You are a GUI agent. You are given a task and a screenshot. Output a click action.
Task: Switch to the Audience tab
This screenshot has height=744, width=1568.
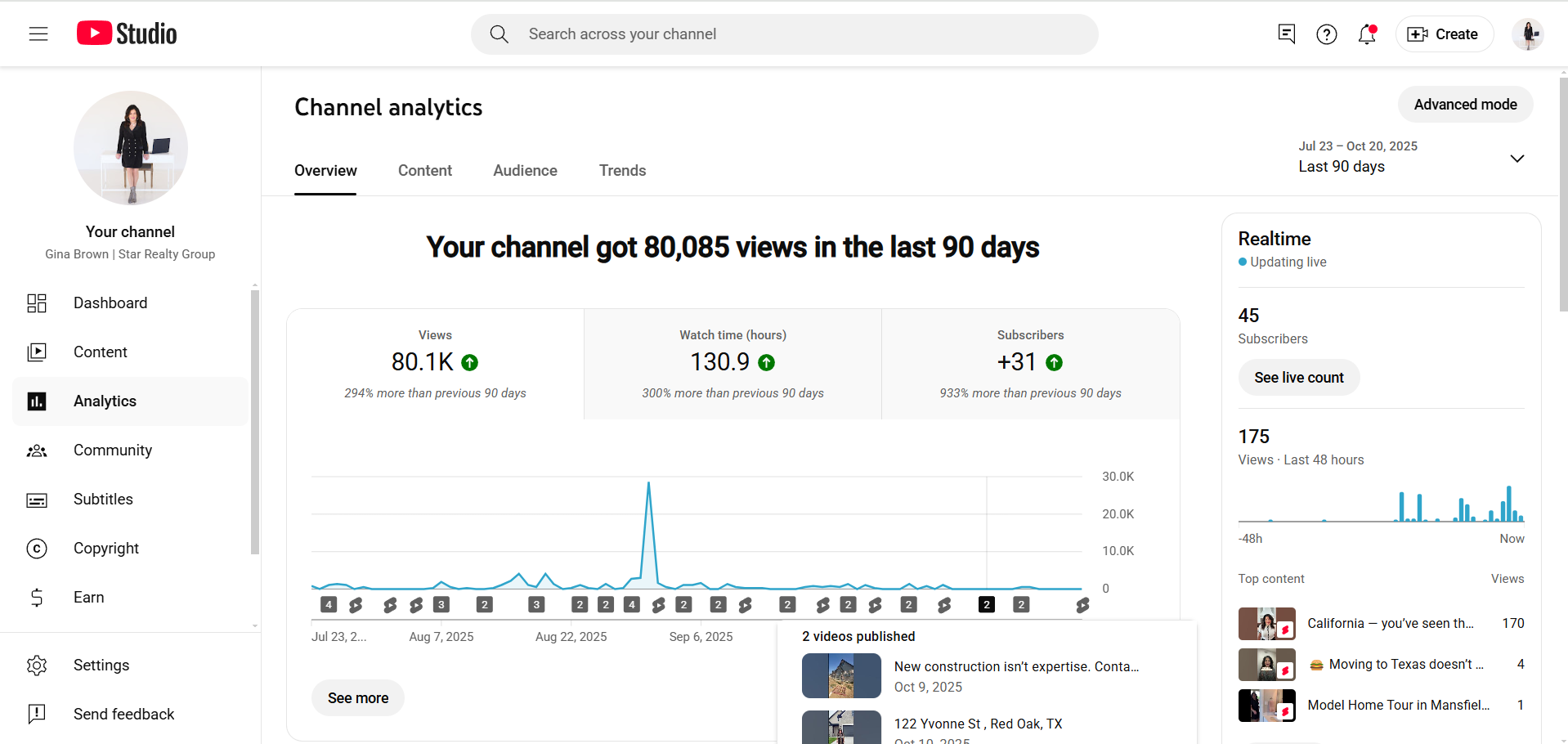click(525, 171)
